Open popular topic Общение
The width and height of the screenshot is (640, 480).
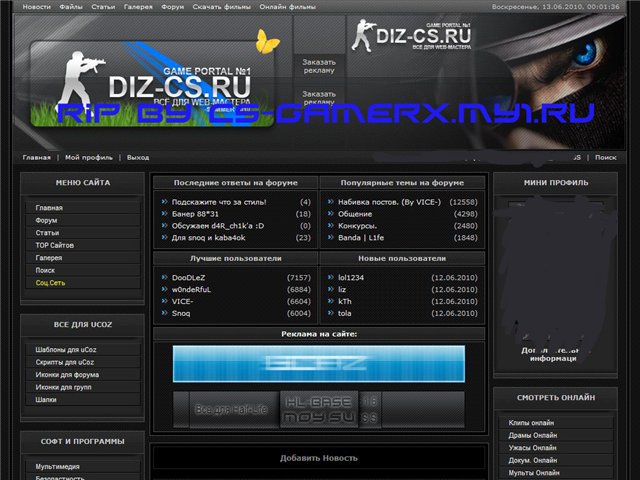click(x=355, y=214)
